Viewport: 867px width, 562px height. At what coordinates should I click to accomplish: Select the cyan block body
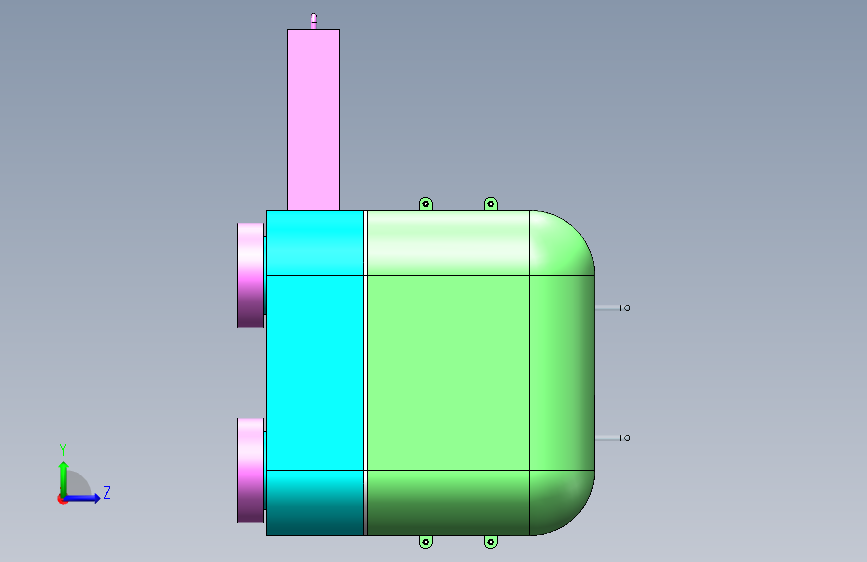[x=315, y=372]
